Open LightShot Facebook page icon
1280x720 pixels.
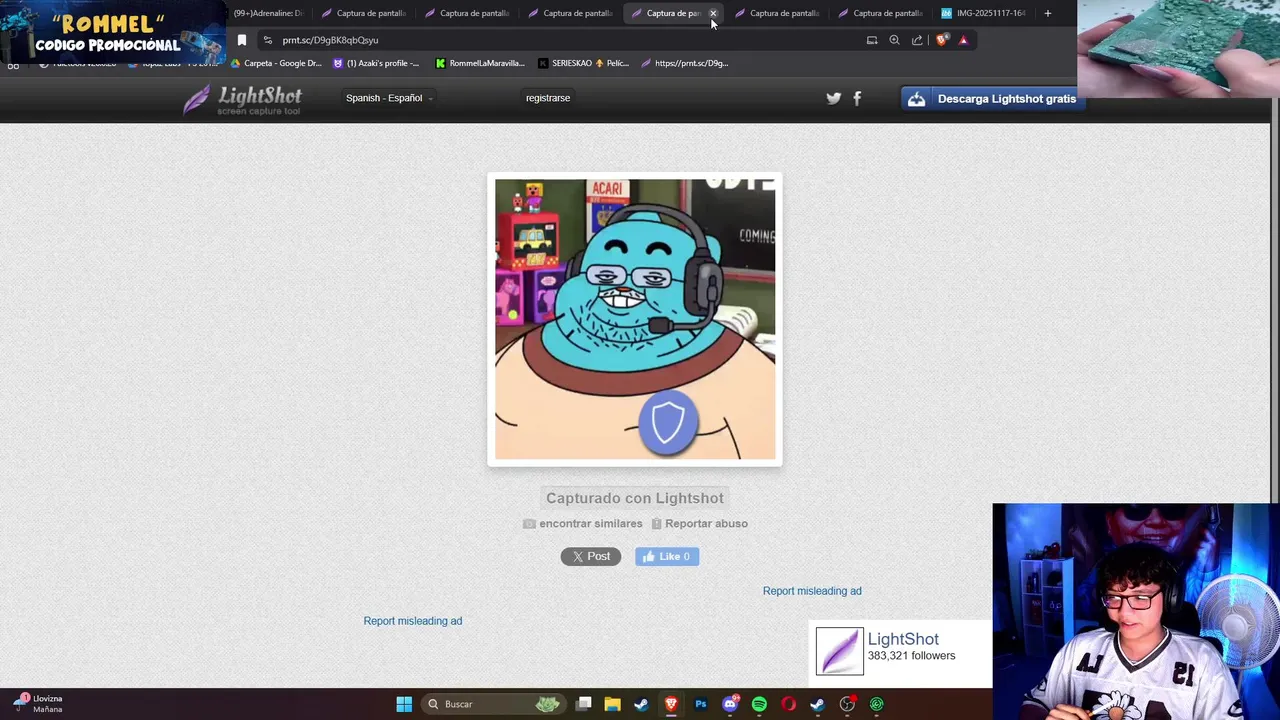(857, 98)
